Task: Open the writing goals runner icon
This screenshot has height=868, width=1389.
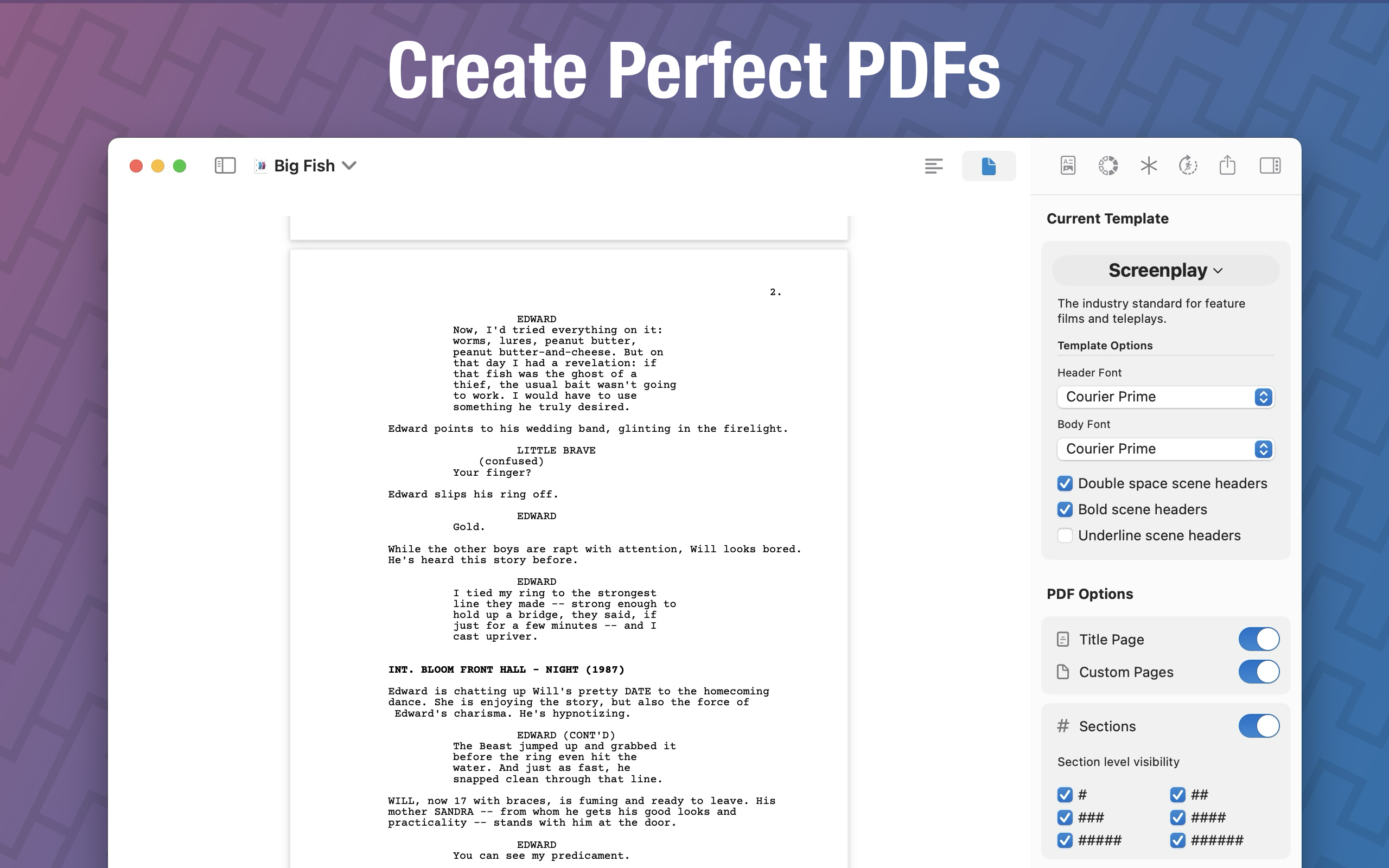Action: 1188,166
